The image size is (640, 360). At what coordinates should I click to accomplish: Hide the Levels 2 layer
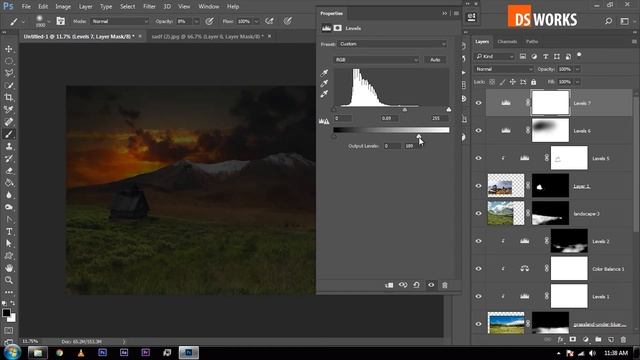[x=478, y=241]
